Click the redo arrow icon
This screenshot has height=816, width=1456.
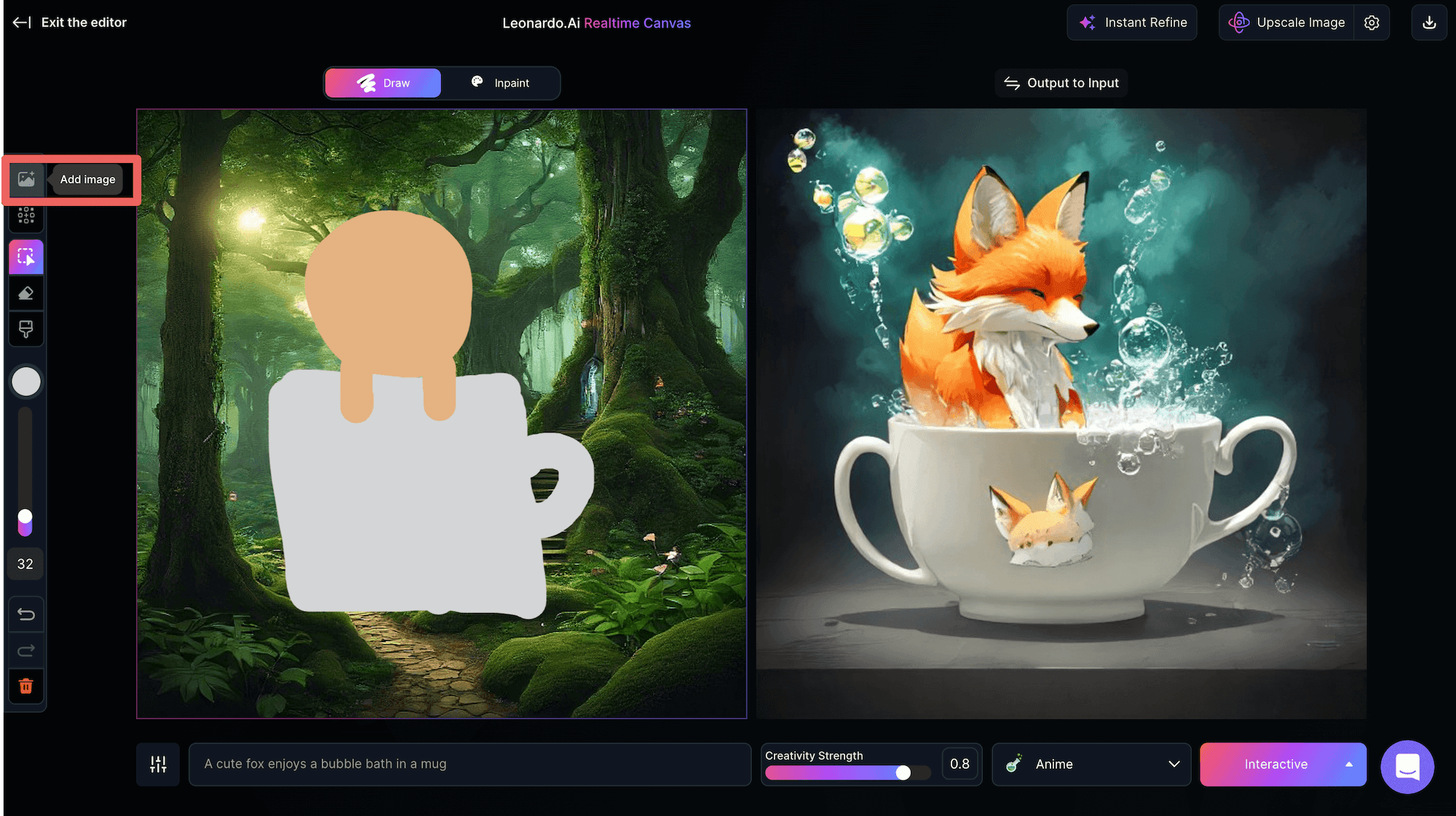pyautogui.click(x=26, y=650)
